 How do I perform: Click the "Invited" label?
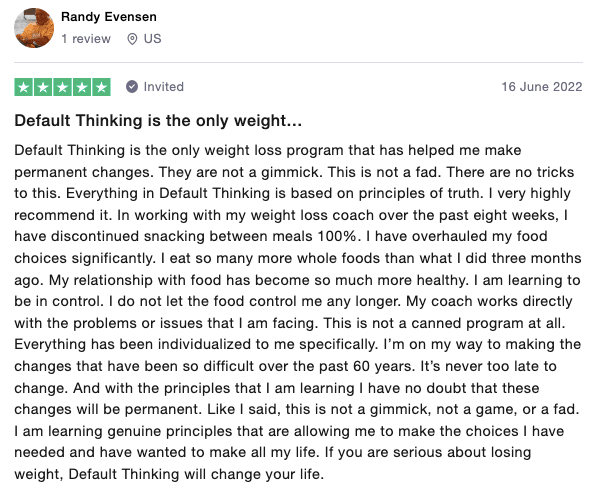coord(164,87)
